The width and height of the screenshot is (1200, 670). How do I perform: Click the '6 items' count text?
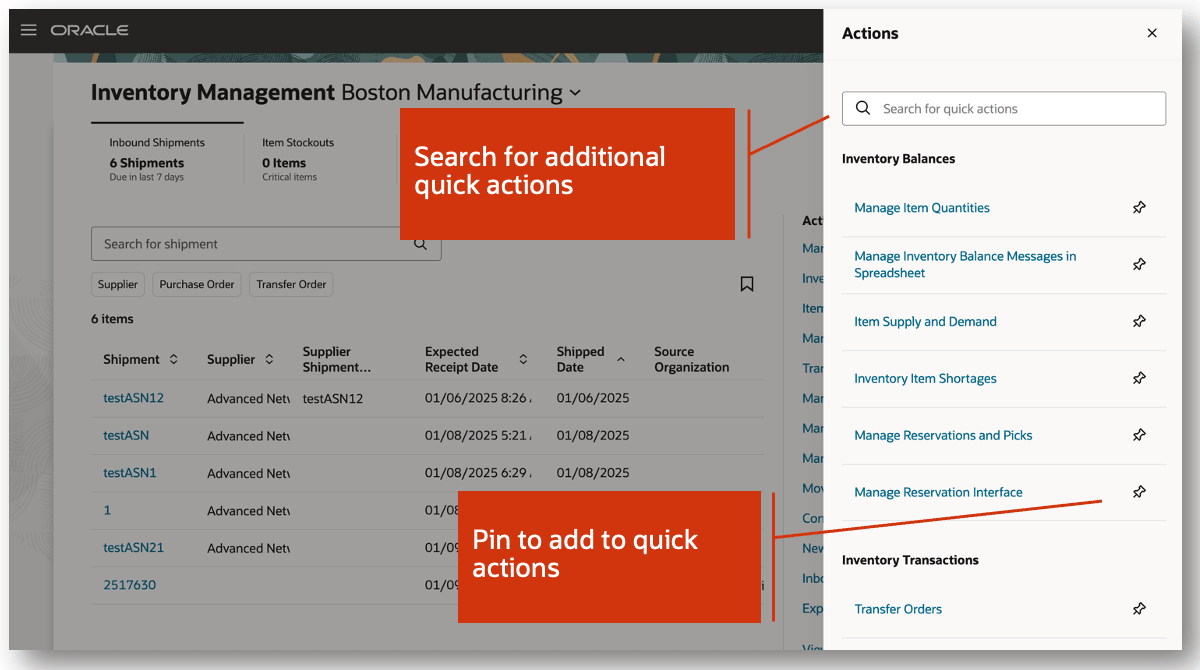pyautogui.click(x=112, y=319)
